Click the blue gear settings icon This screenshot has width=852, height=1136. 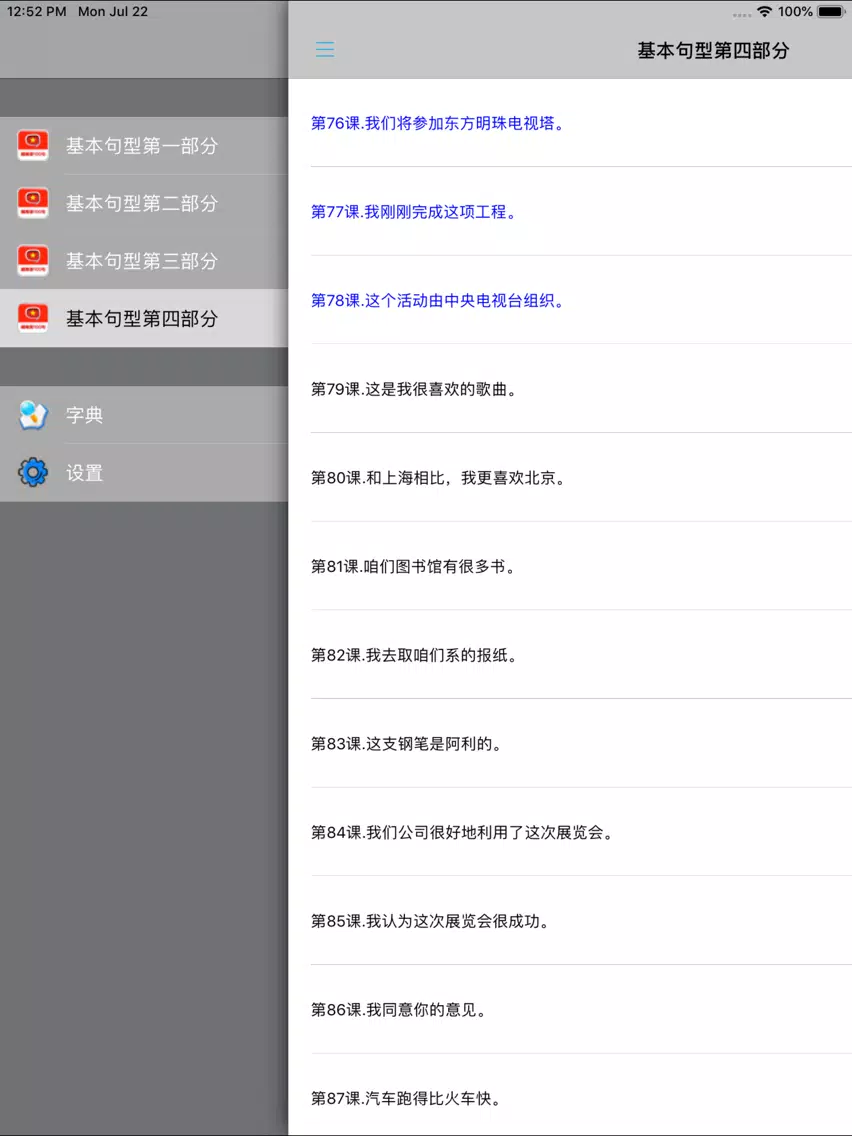(x=33, y=472)
